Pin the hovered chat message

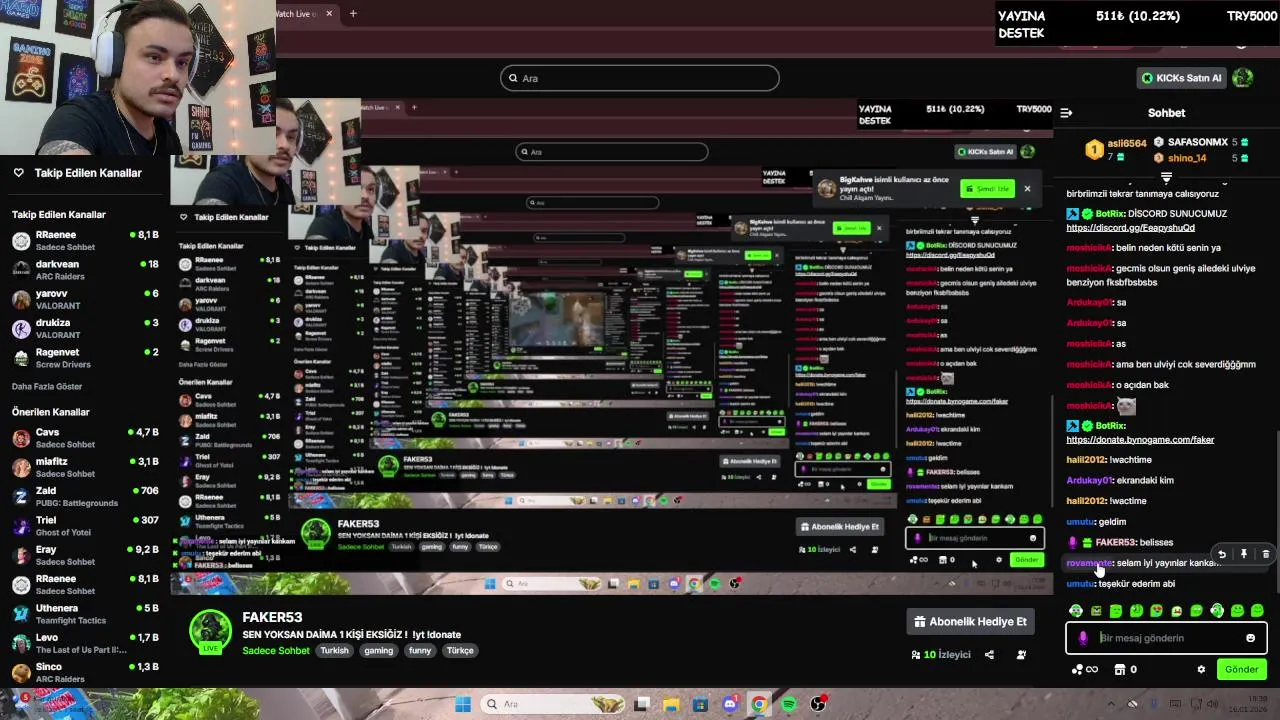(x=1244, y=554)
